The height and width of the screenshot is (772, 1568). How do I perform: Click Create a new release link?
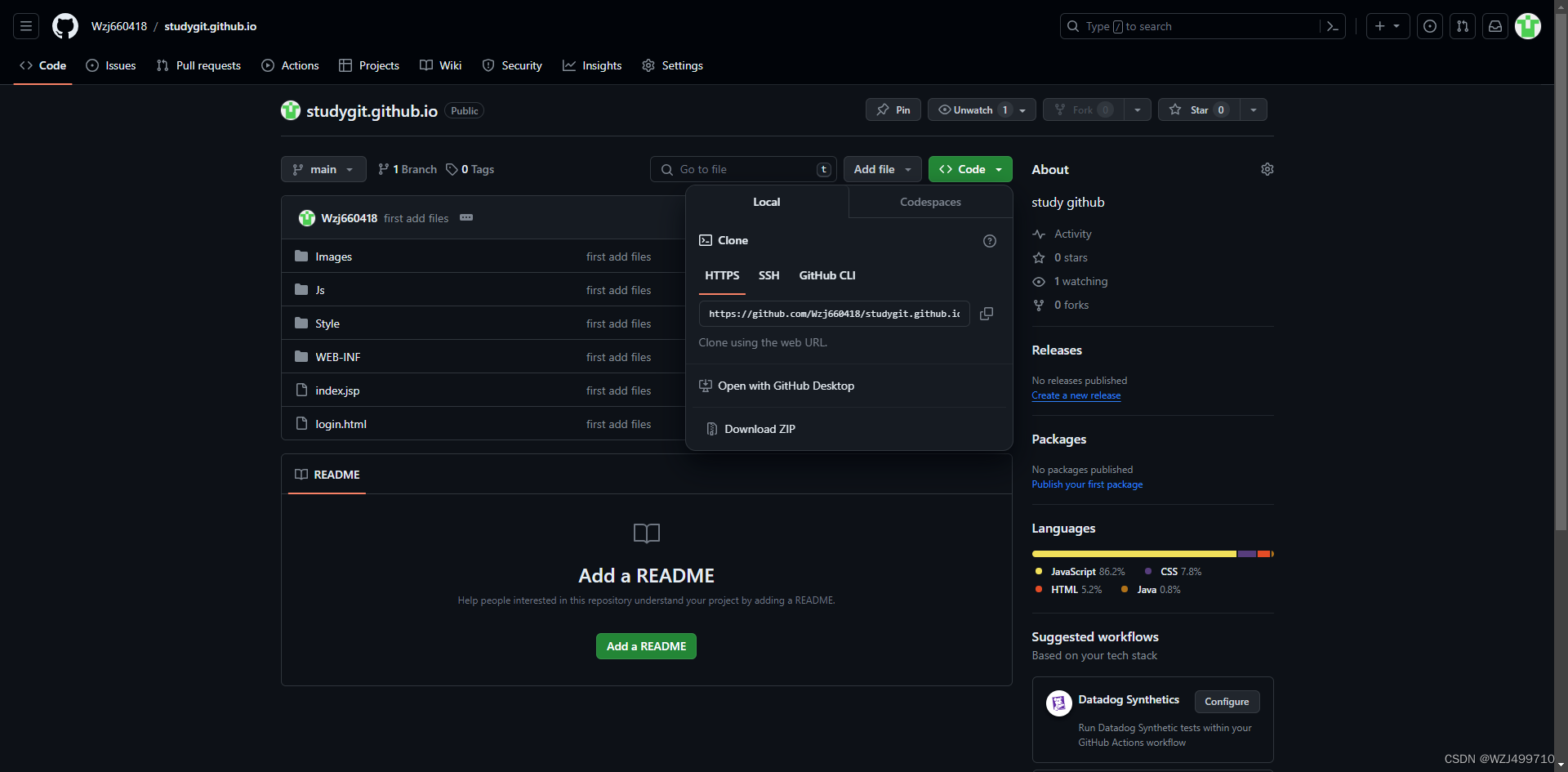1076,395
